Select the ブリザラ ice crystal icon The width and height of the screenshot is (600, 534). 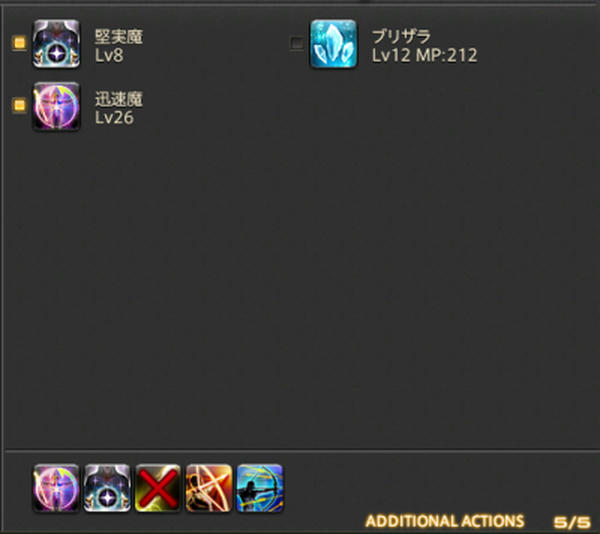click(333, 44)
